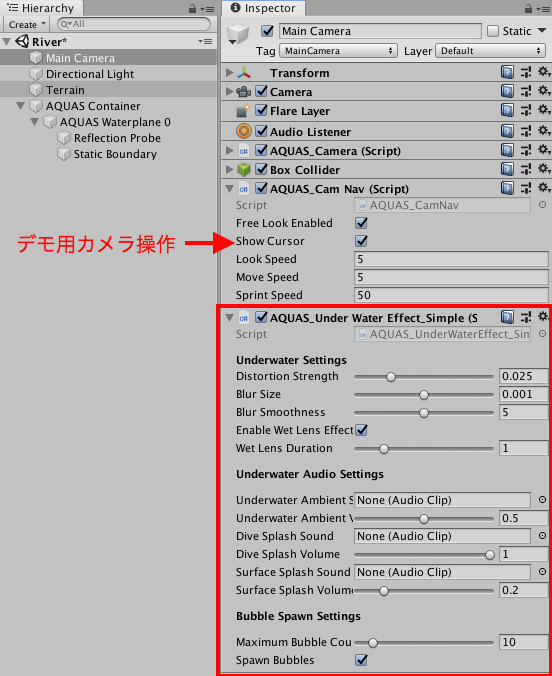Open help icon for Transform component
Viewport: 552px width, 676px height.
pos(507,72)
